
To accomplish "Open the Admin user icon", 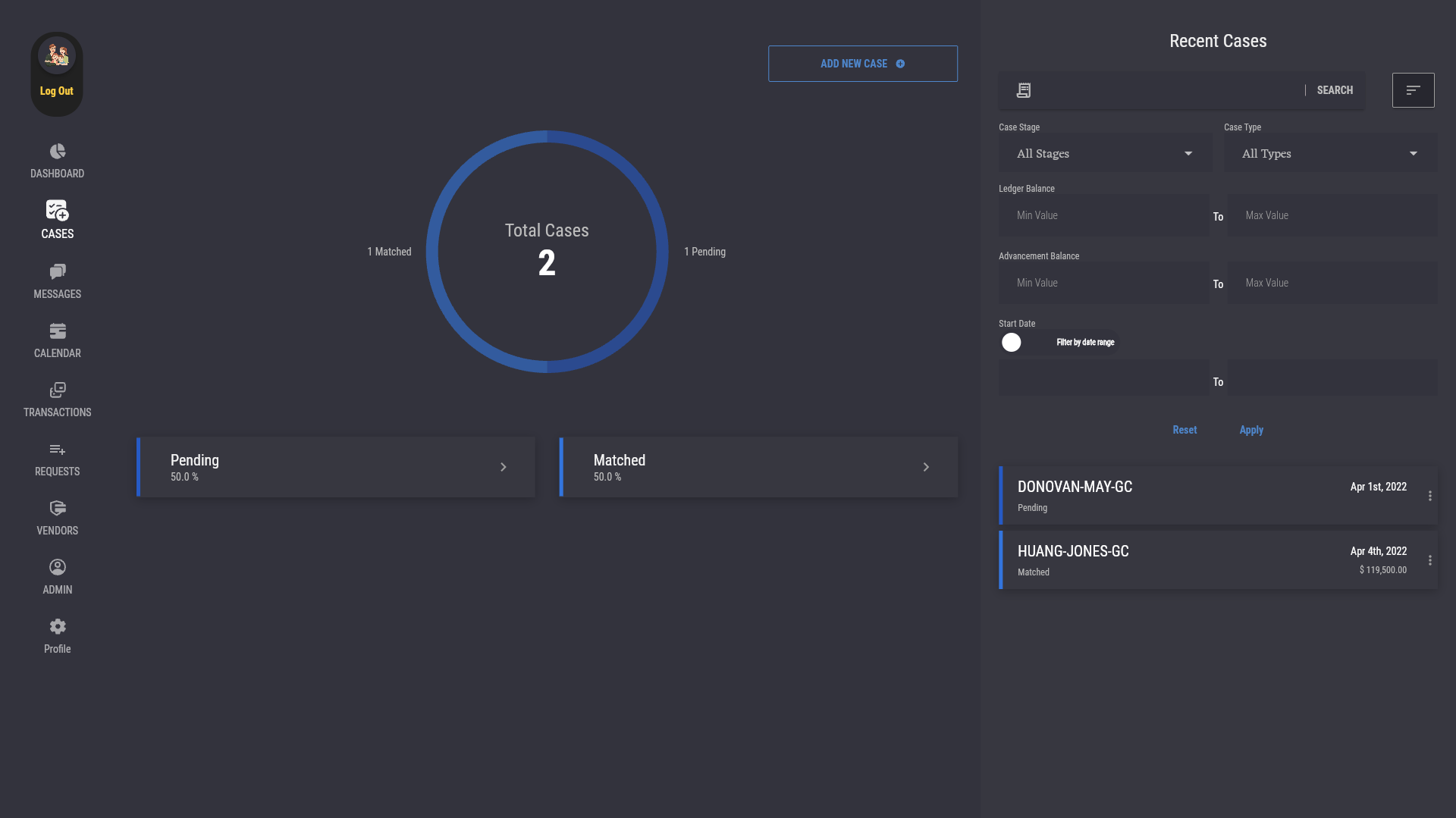I will click(58, 568).
